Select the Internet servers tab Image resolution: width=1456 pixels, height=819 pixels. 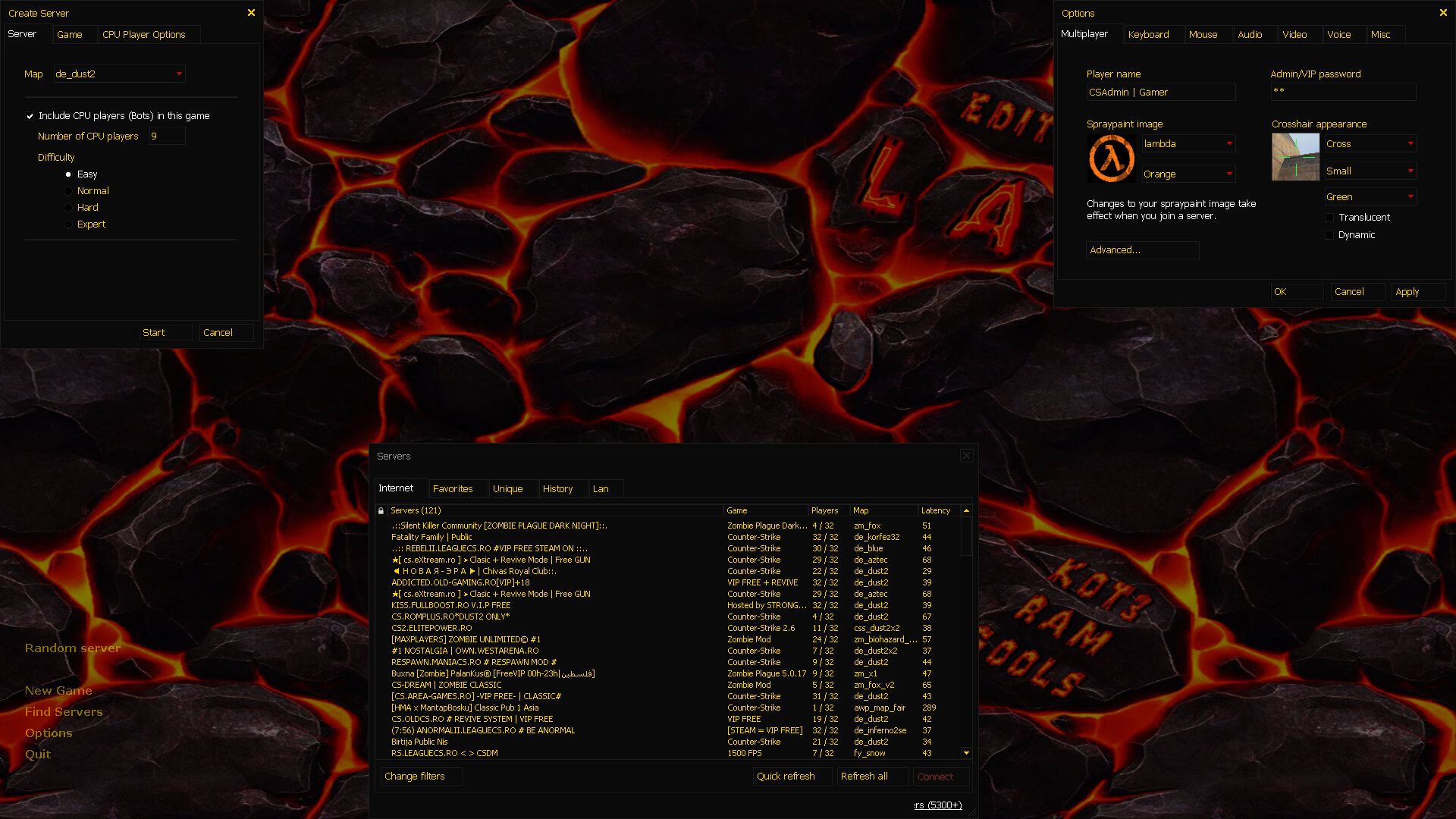402,488
